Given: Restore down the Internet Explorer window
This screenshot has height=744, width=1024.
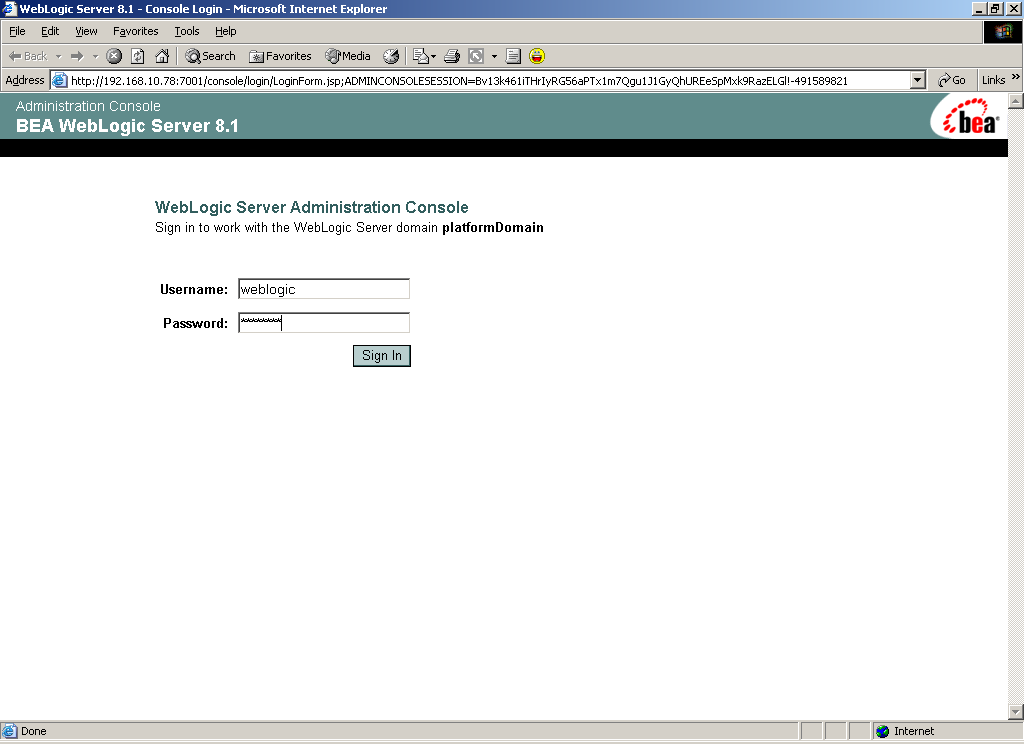Looking at the screenshot, I should [995, 8].
